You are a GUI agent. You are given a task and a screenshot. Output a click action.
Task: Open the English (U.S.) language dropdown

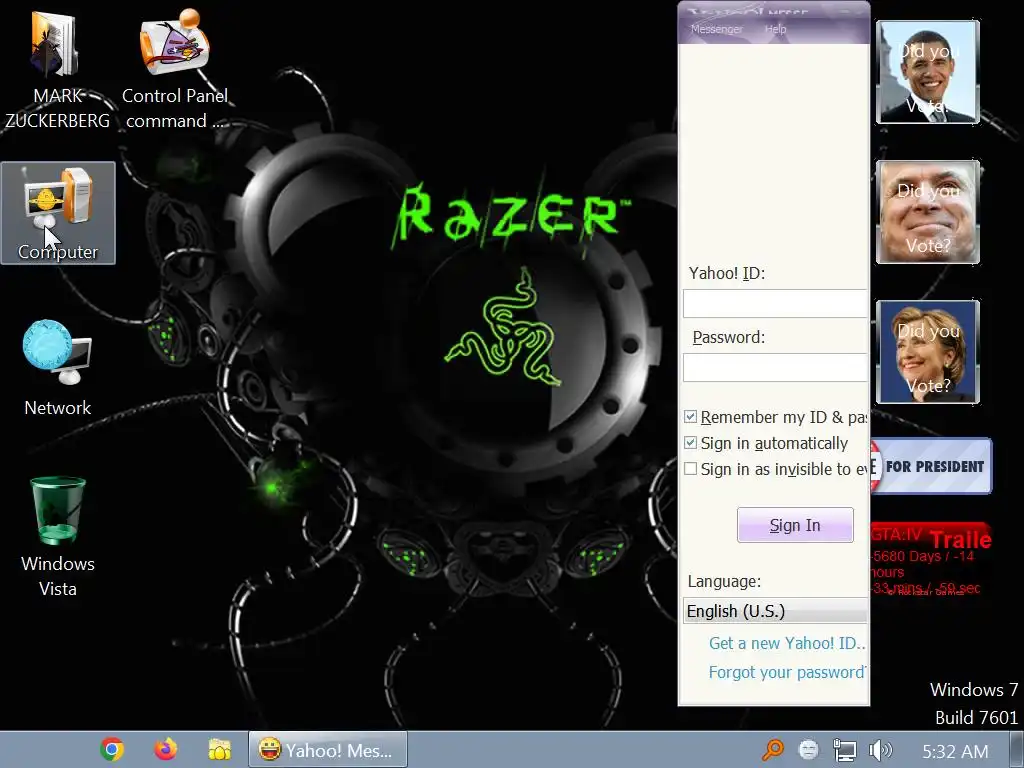[775, 611]
